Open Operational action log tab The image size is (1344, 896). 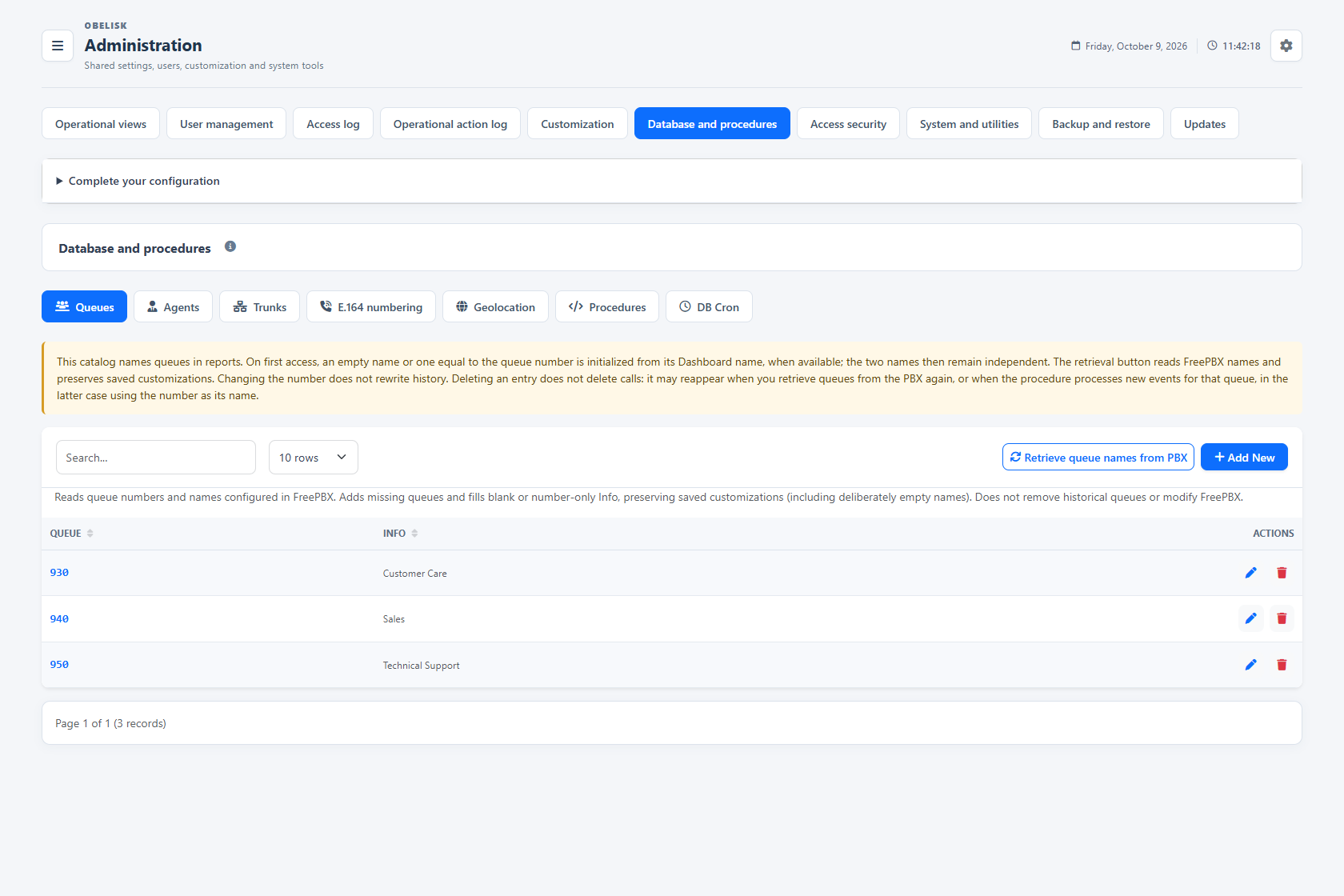[x=450, y=123]
